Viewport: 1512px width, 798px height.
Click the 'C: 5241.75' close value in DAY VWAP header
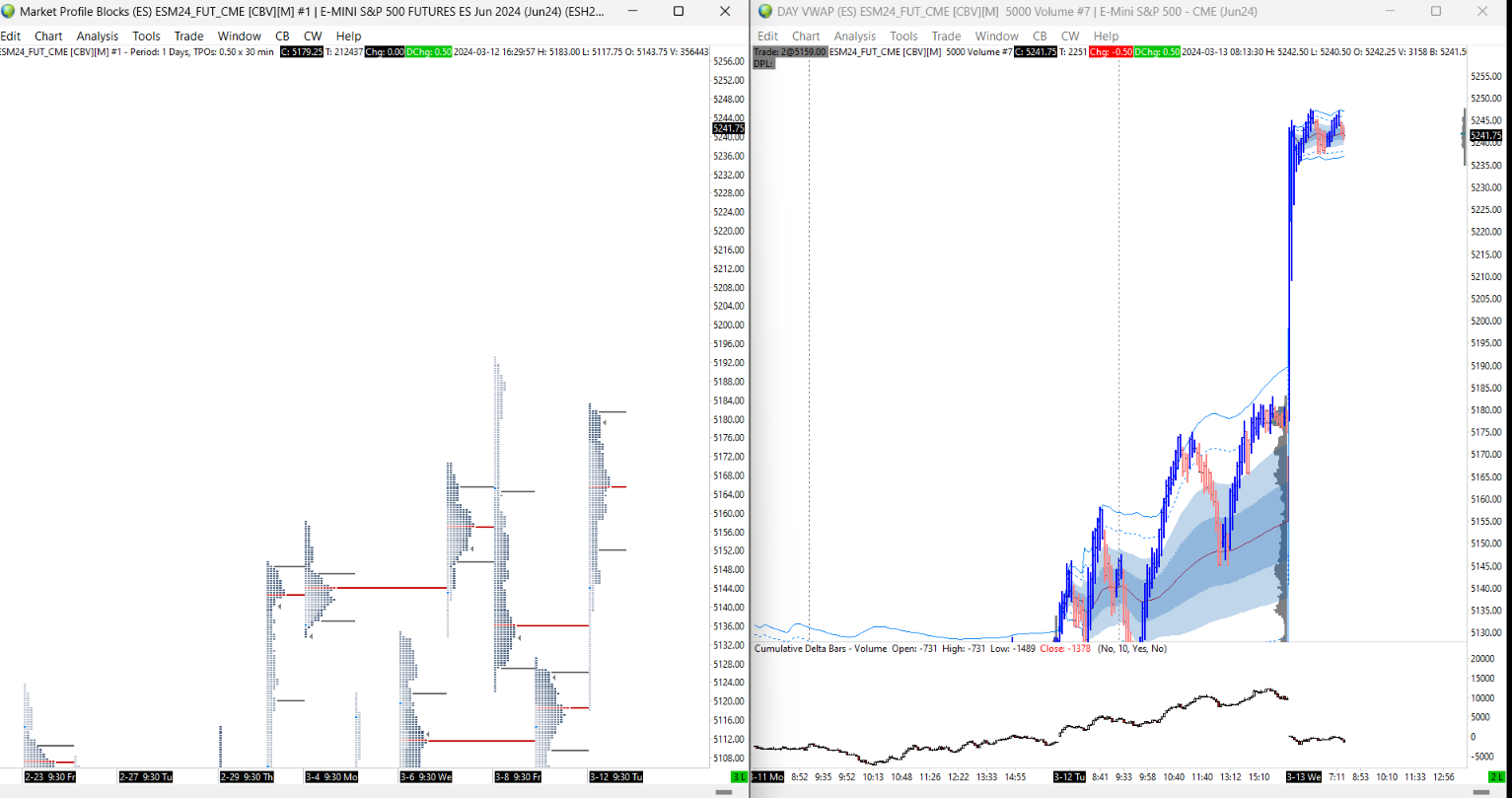coord(1036,51)
